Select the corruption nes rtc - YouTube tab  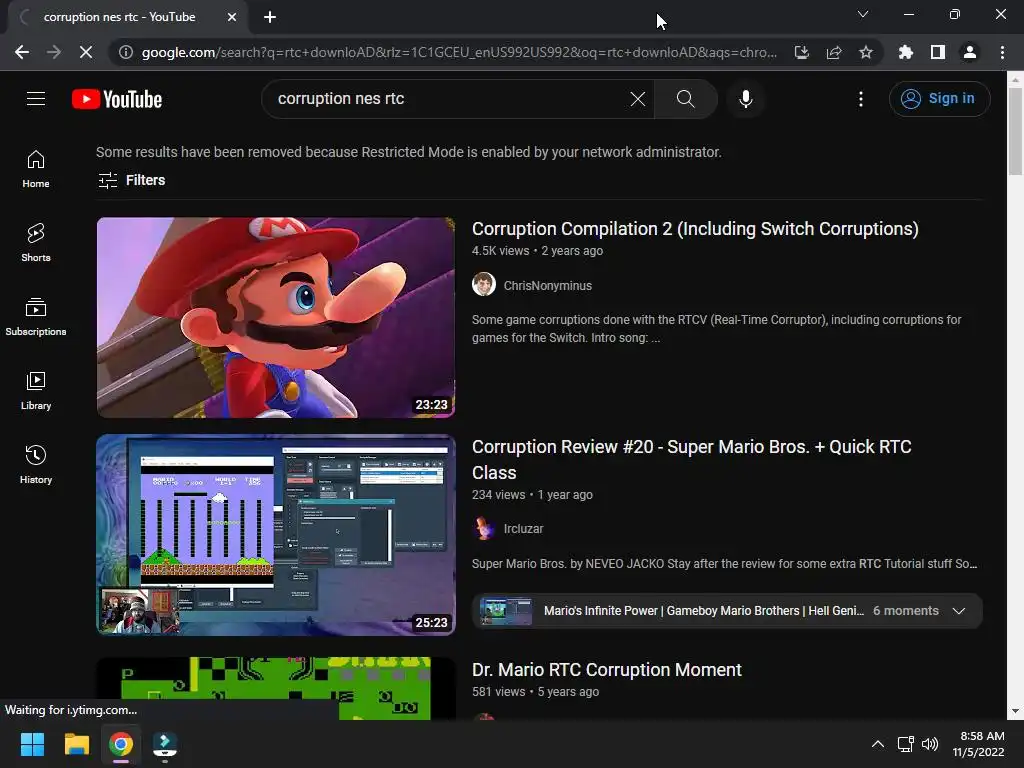(x=119, y=17)
